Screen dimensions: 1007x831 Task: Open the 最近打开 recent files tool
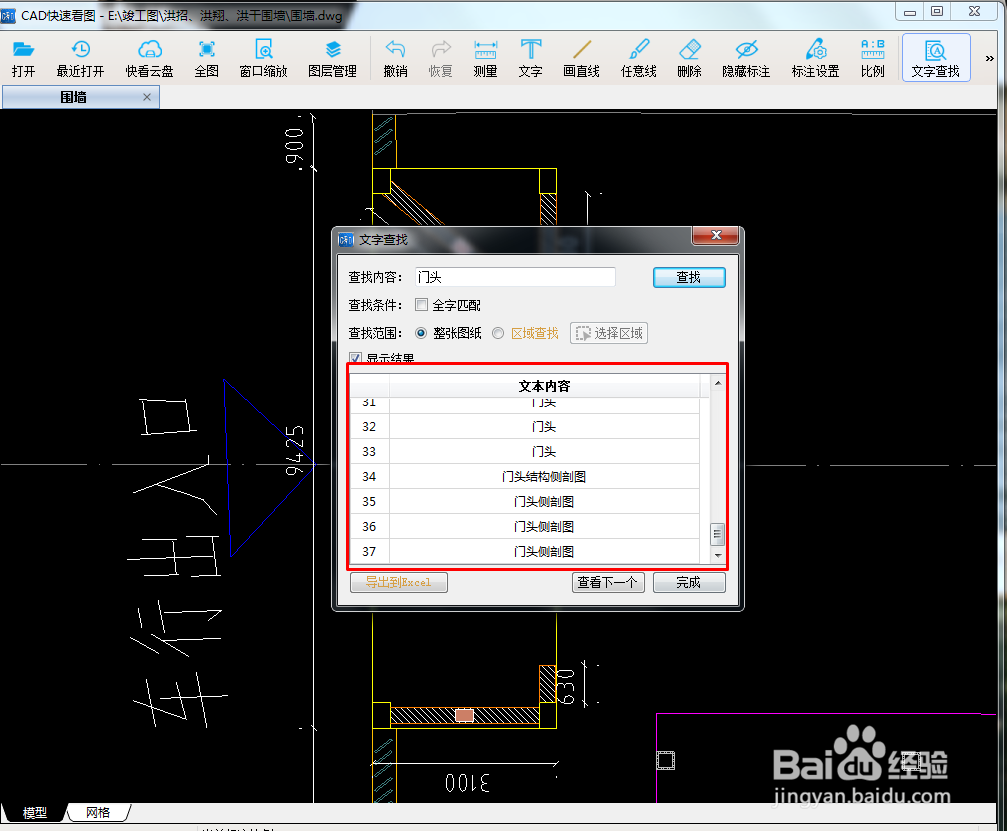coord(80,58)
